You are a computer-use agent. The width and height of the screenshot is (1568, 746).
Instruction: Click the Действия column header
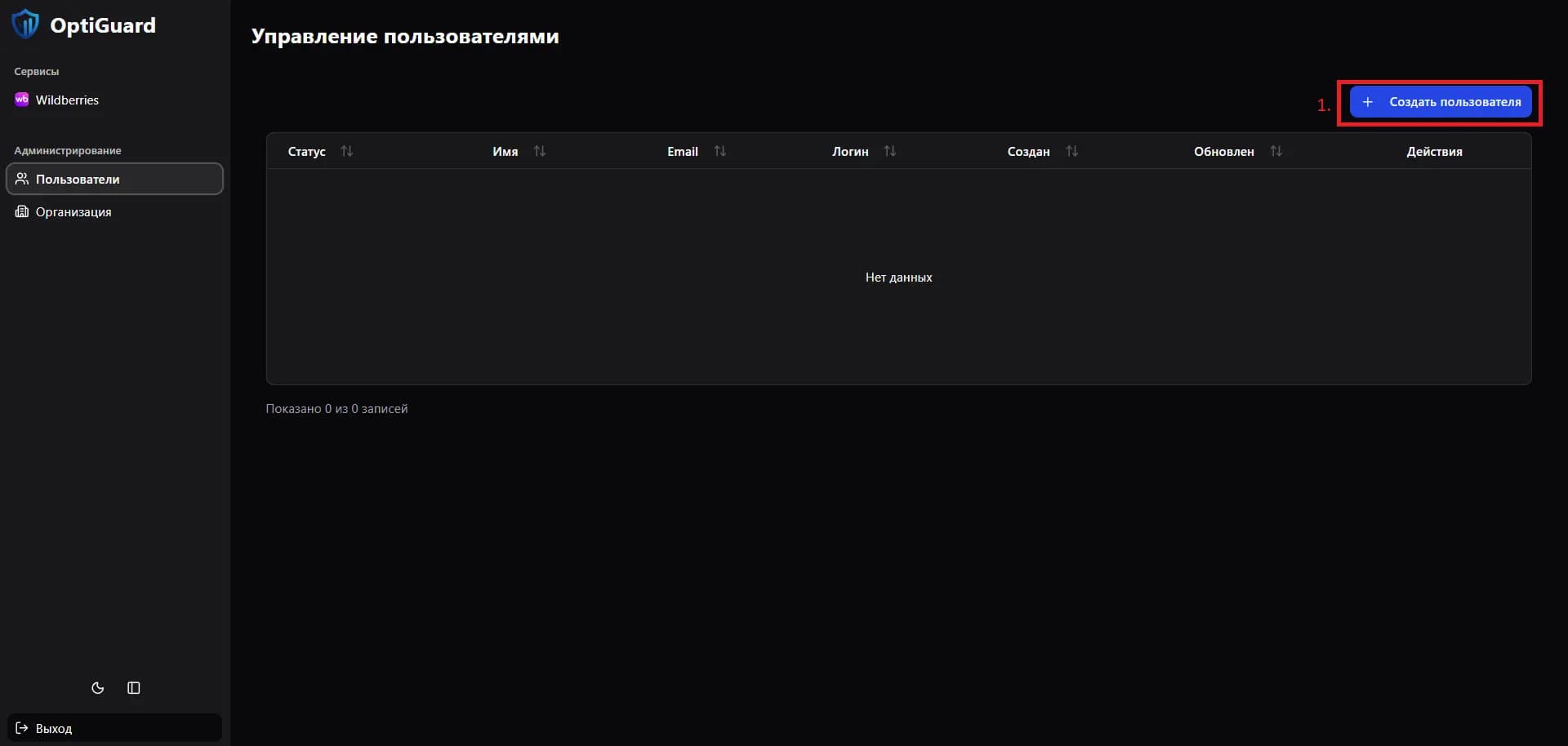pyautogui.click(x=1434, y=151)
